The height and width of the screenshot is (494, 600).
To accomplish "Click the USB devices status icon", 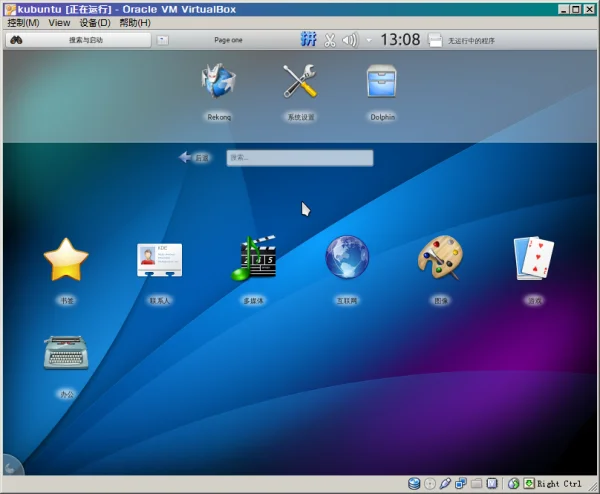I will 445,484.
